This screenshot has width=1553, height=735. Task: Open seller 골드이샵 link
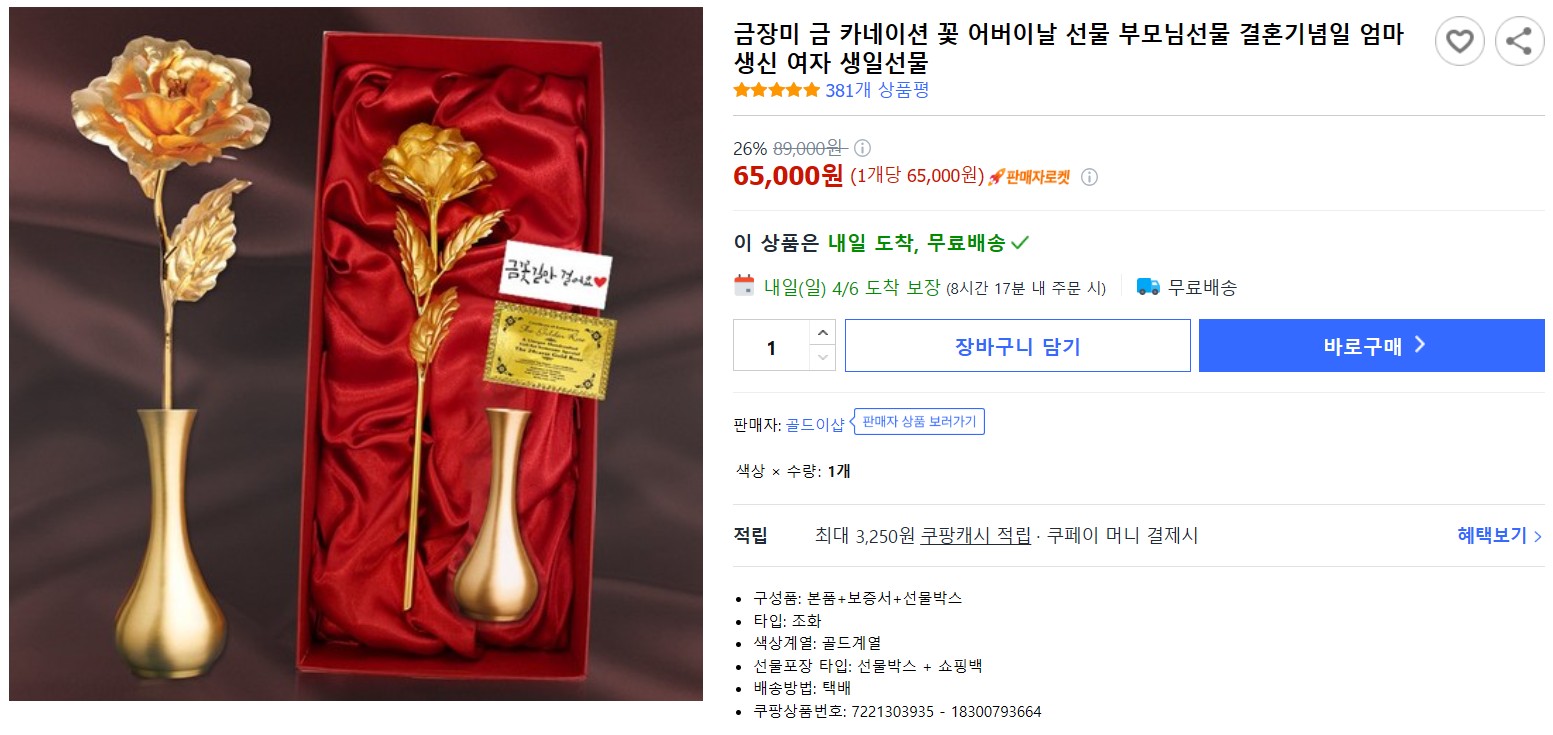[x=815, y=424]
